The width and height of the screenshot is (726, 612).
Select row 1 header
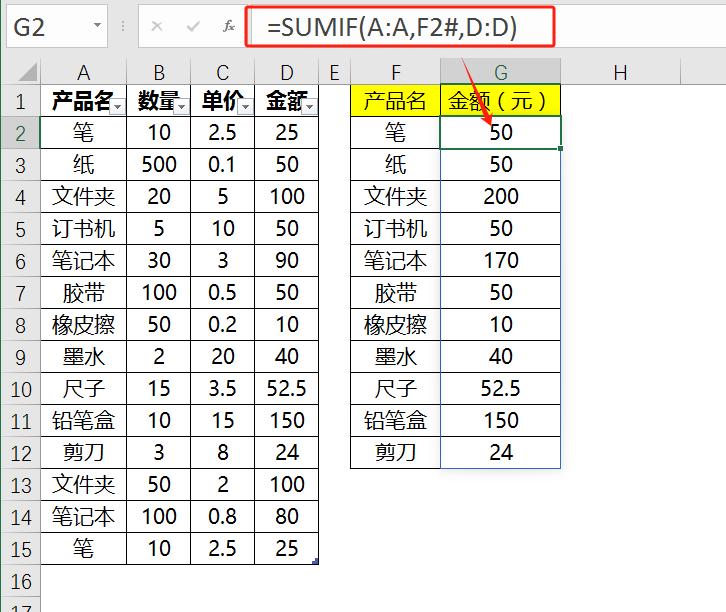20,100
